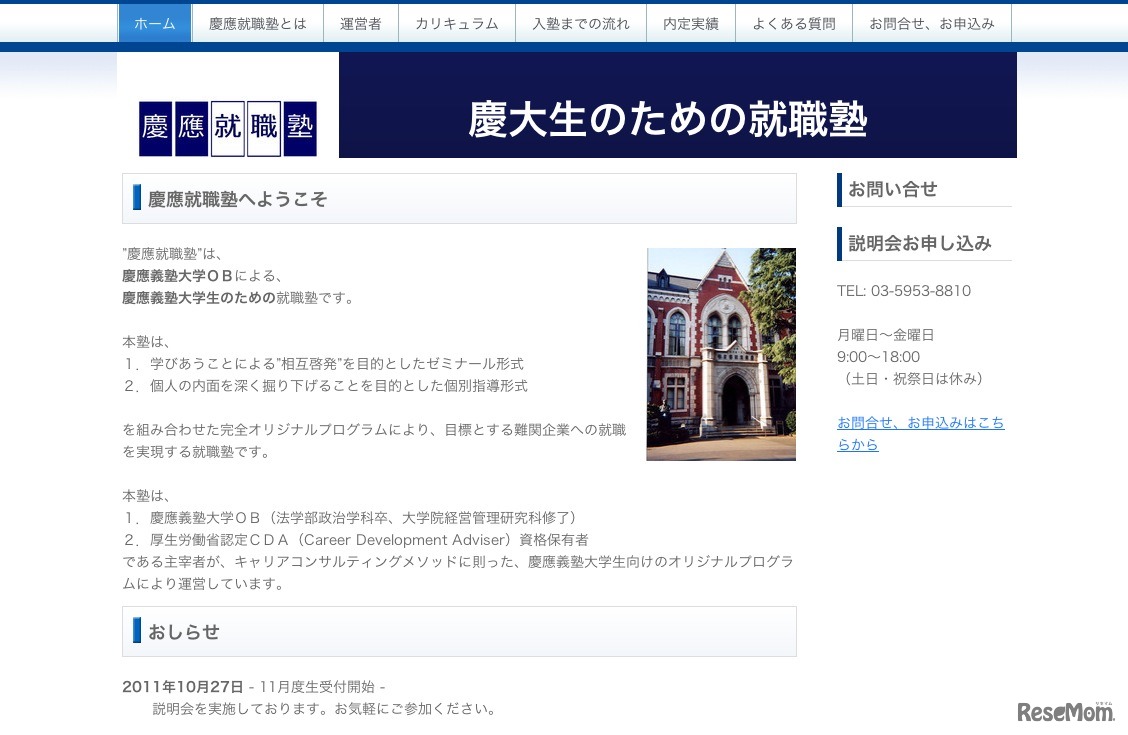Click the ReseMom watermark logo

[x=1066, y=711]
